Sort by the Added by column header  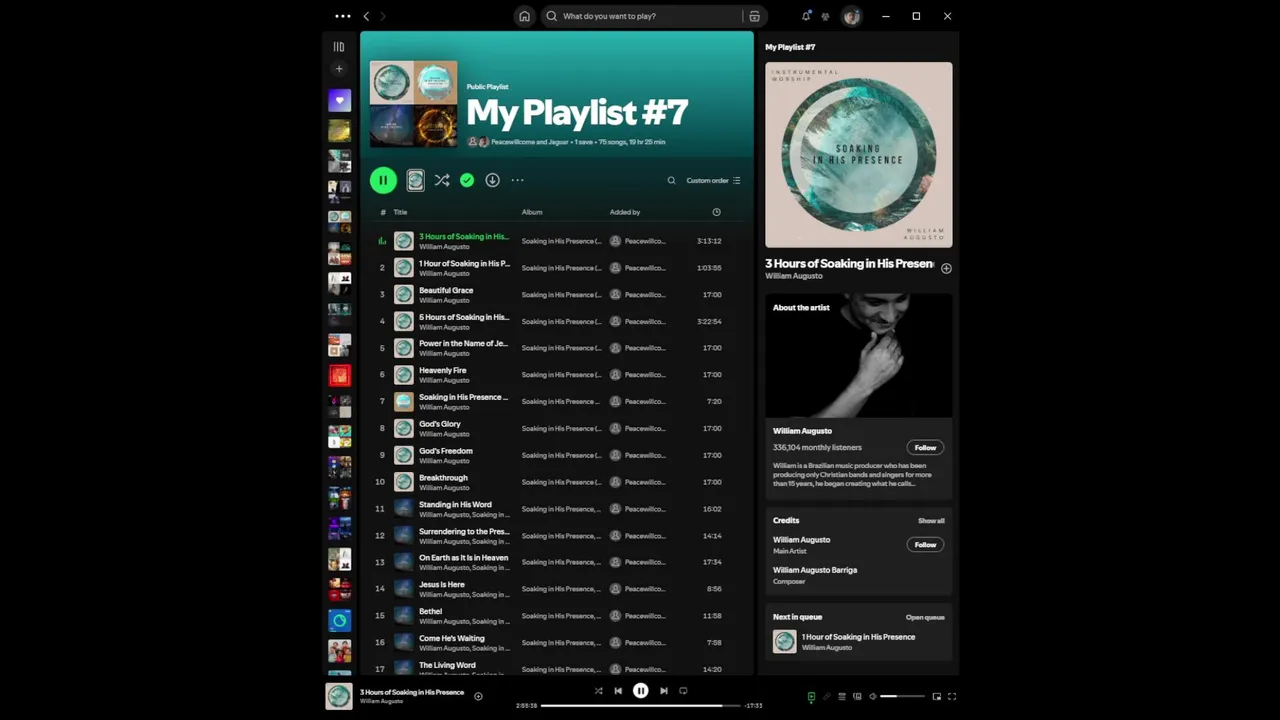[x=625, y=212]
